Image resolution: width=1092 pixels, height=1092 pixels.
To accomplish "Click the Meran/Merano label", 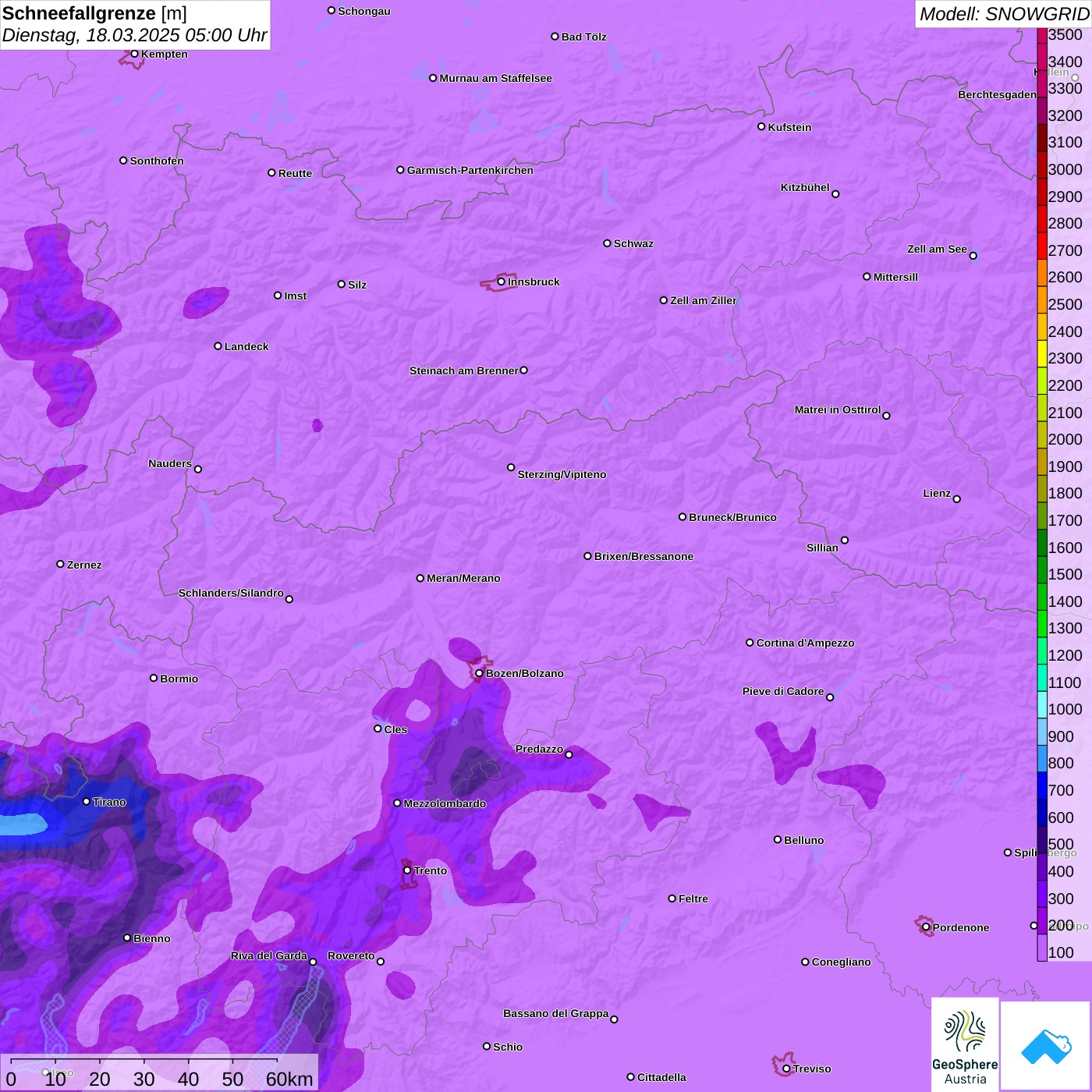I will [x=463, y=578].
